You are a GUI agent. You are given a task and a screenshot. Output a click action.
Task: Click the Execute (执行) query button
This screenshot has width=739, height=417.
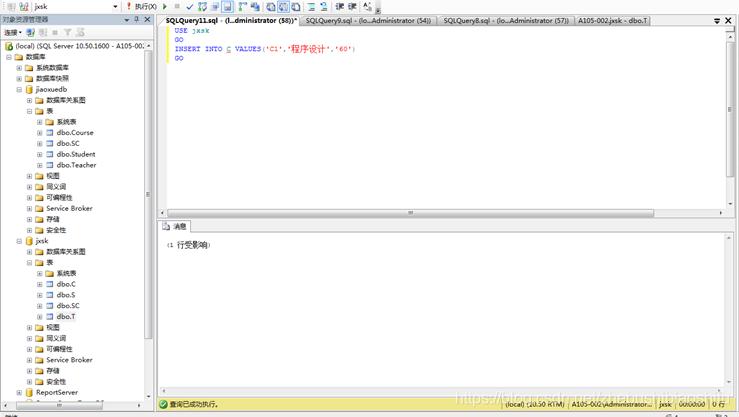click(140, 7)
